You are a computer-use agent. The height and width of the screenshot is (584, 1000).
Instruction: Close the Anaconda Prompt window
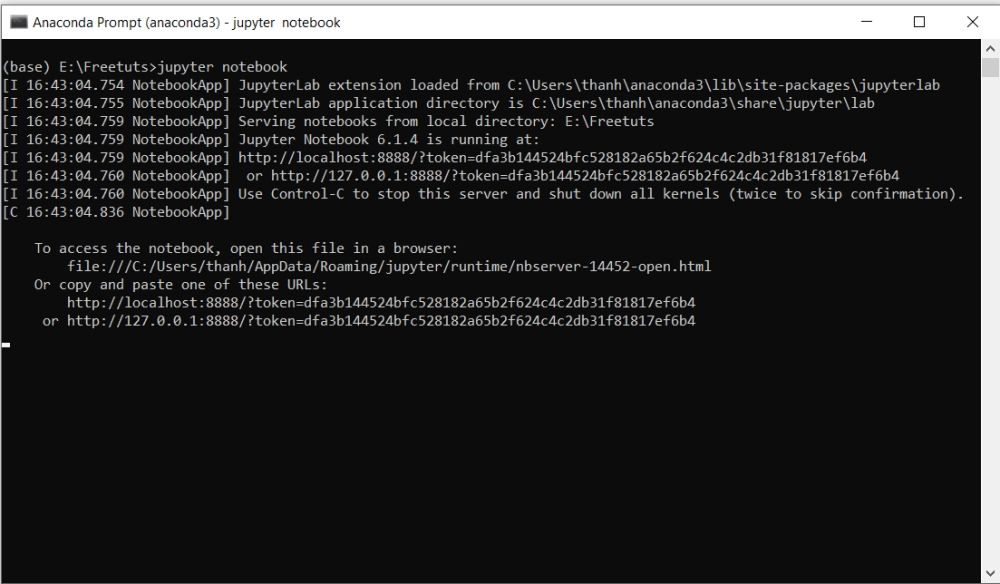click(972, 22)
